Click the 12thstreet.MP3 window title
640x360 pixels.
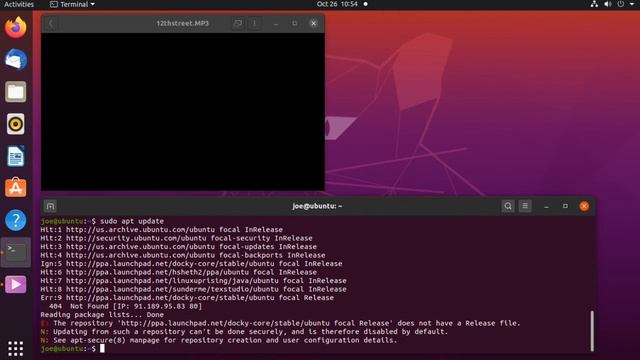coord(182,23)
